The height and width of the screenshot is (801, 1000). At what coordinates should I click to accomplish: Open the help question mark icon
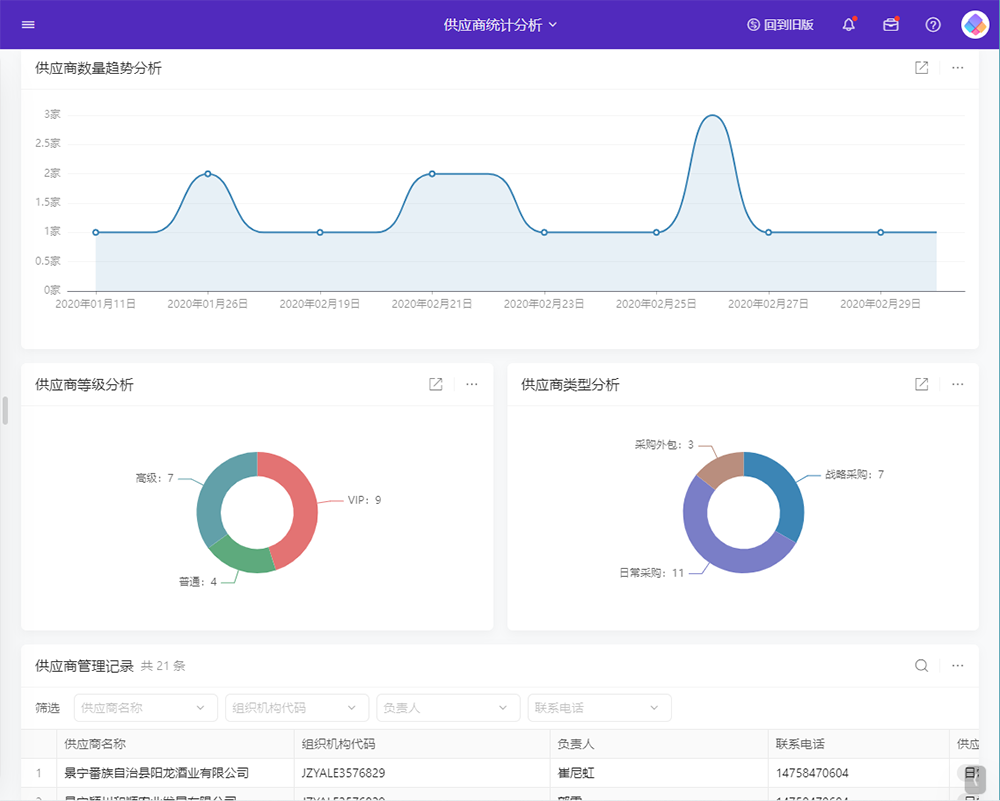932,24
